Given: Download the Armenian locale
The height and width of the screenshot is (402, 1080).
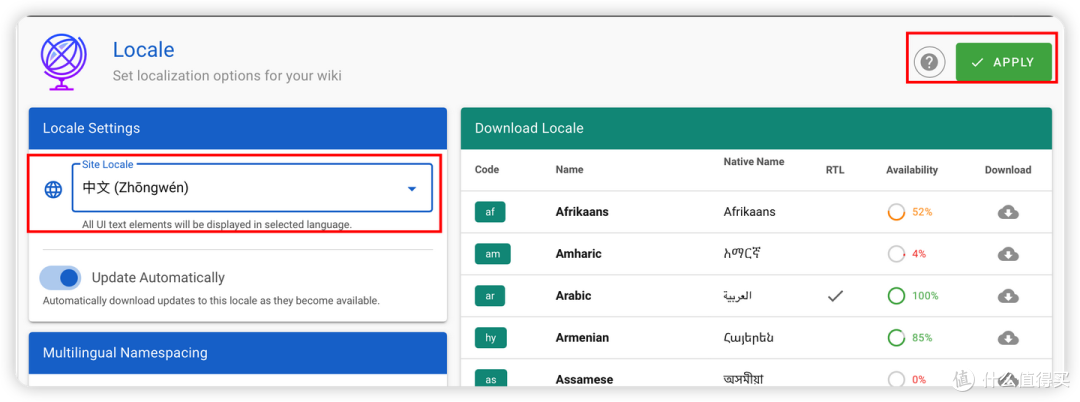Looking at the screenshot, I should point(1008,338).
